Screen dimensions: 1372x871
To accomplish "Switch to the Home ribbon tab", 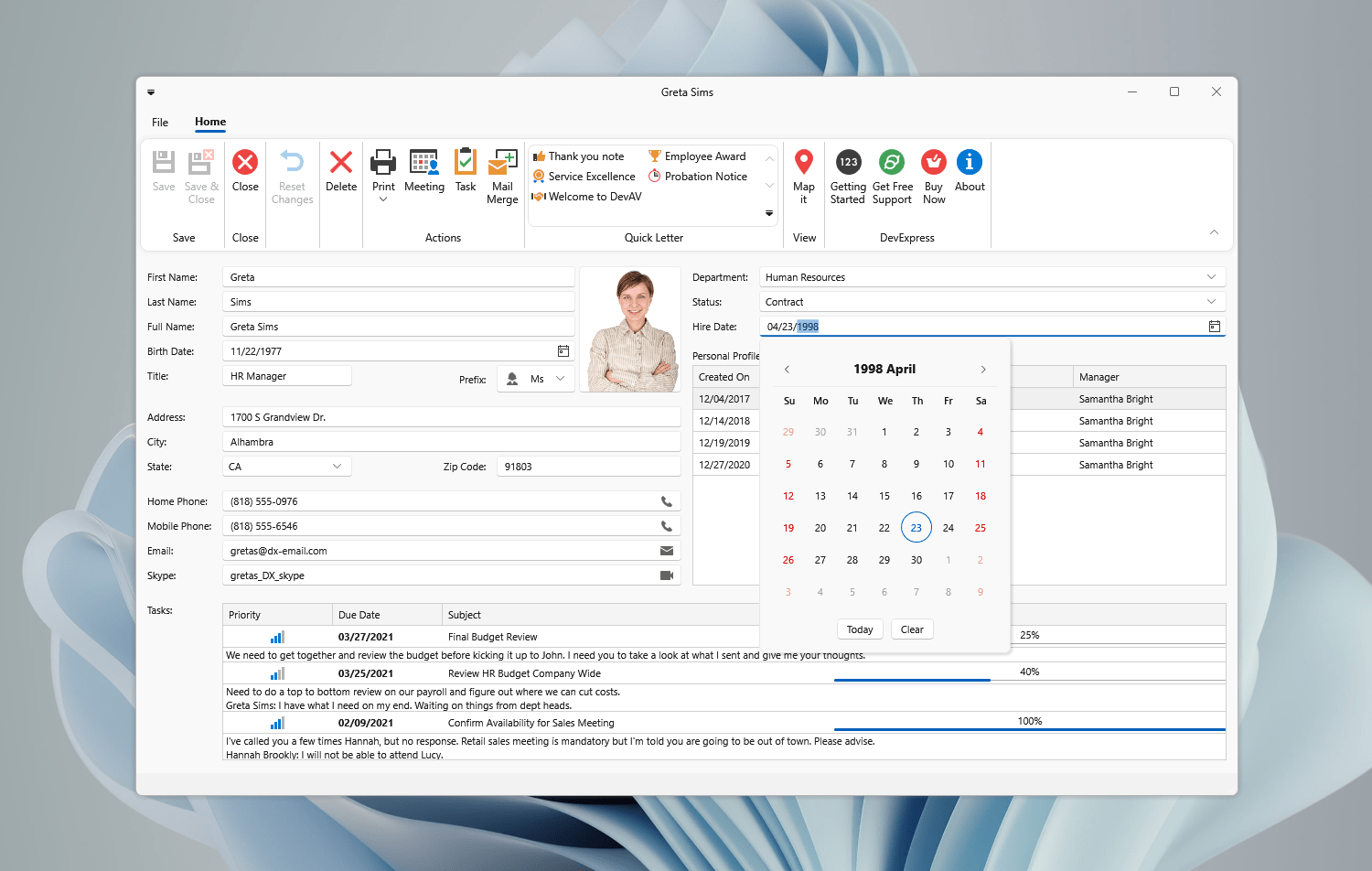I will click(210, 122).
